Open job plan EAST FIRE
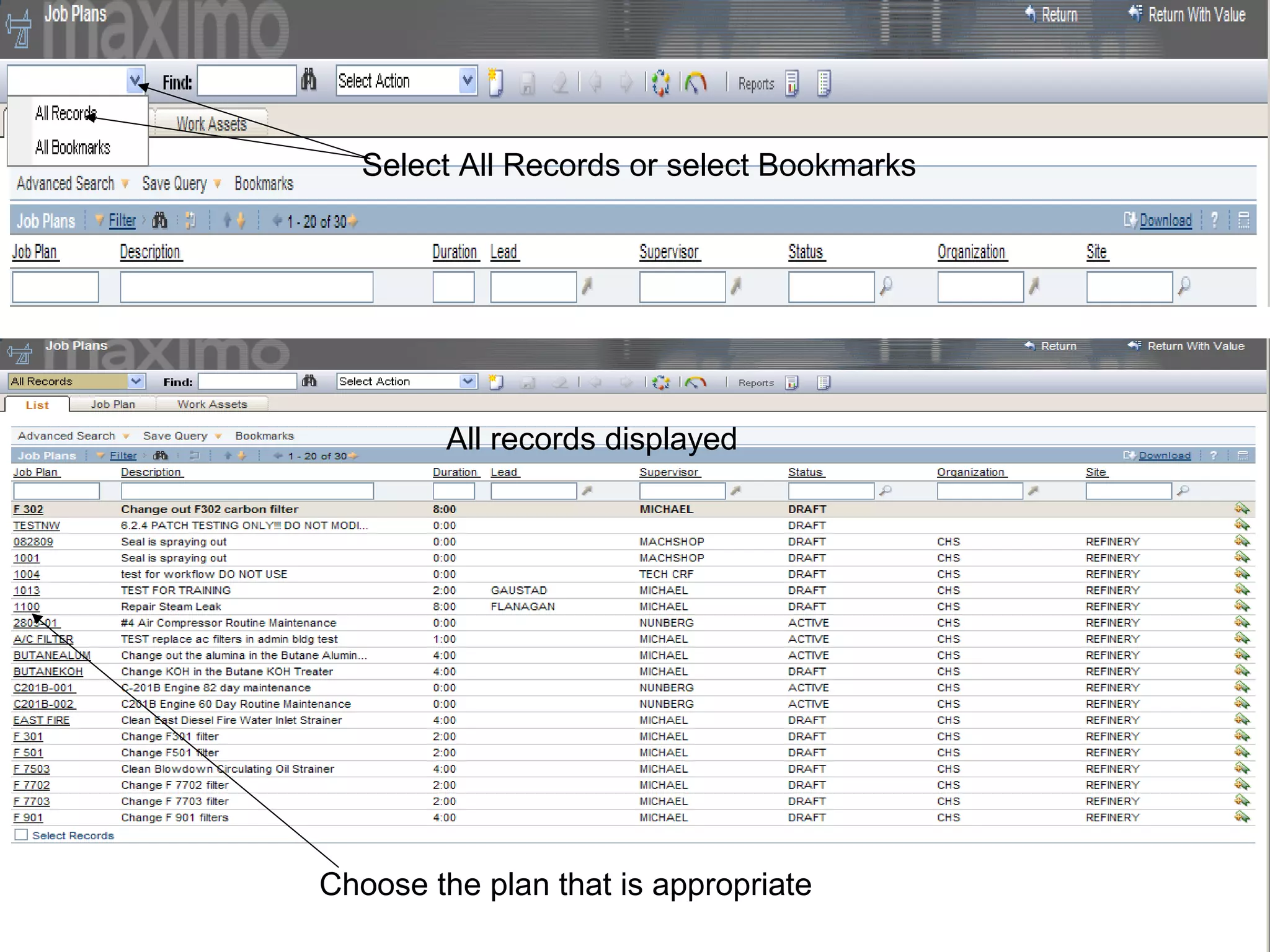 [x=42, y=720]
